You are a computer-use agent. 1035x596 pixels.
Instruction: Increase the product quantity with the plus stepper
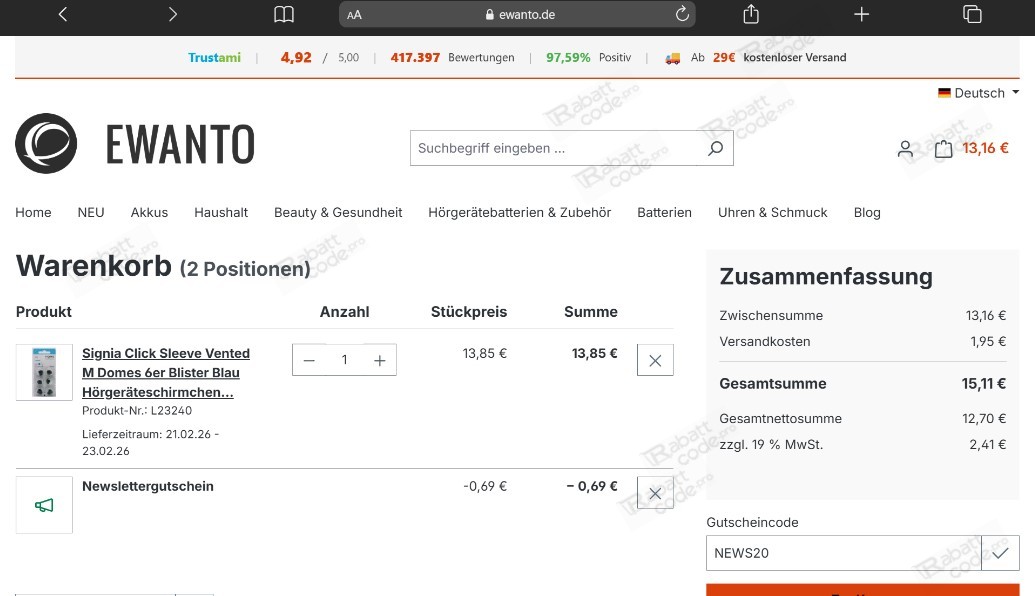point(379,359)
